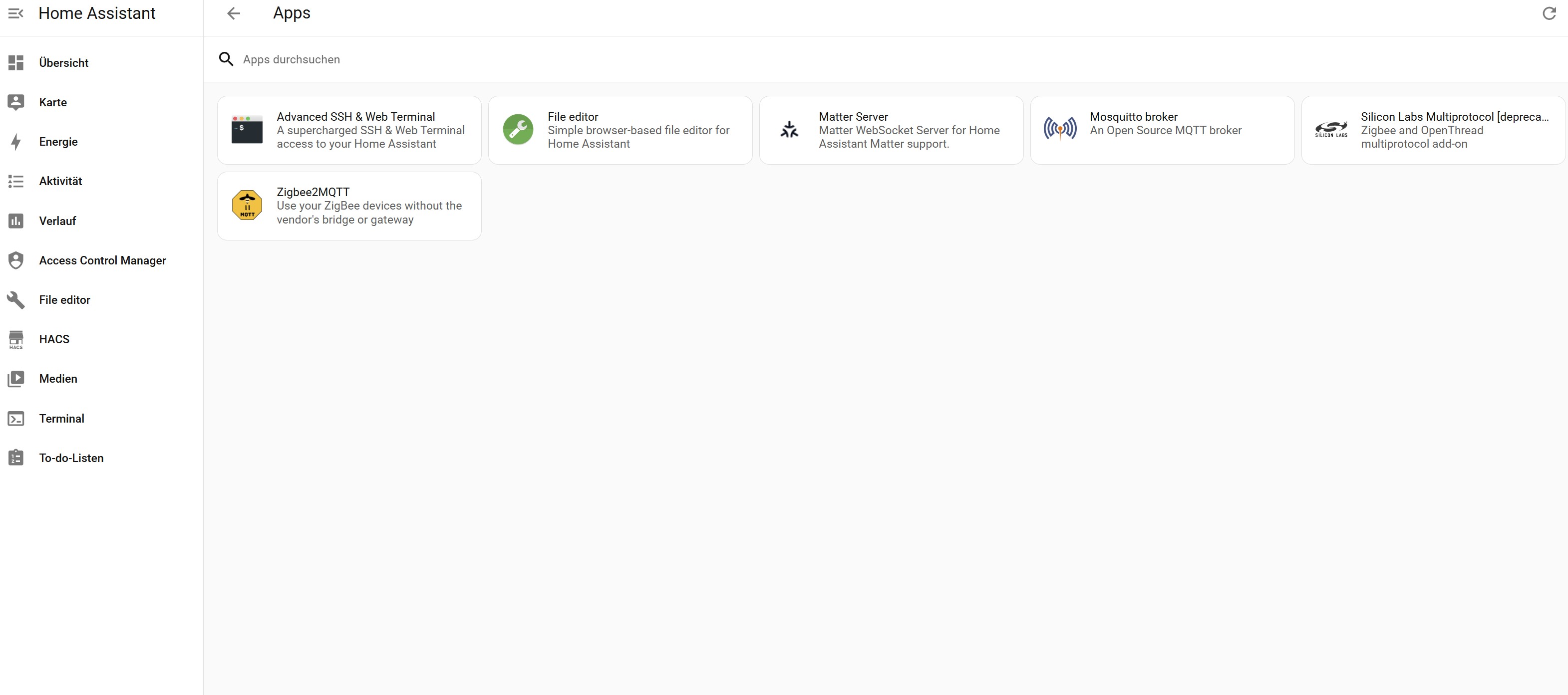This screenshot has height=695, width=1568.
Task: Collapse the sidebar with the menu icon
Action: tap(16, 13)
